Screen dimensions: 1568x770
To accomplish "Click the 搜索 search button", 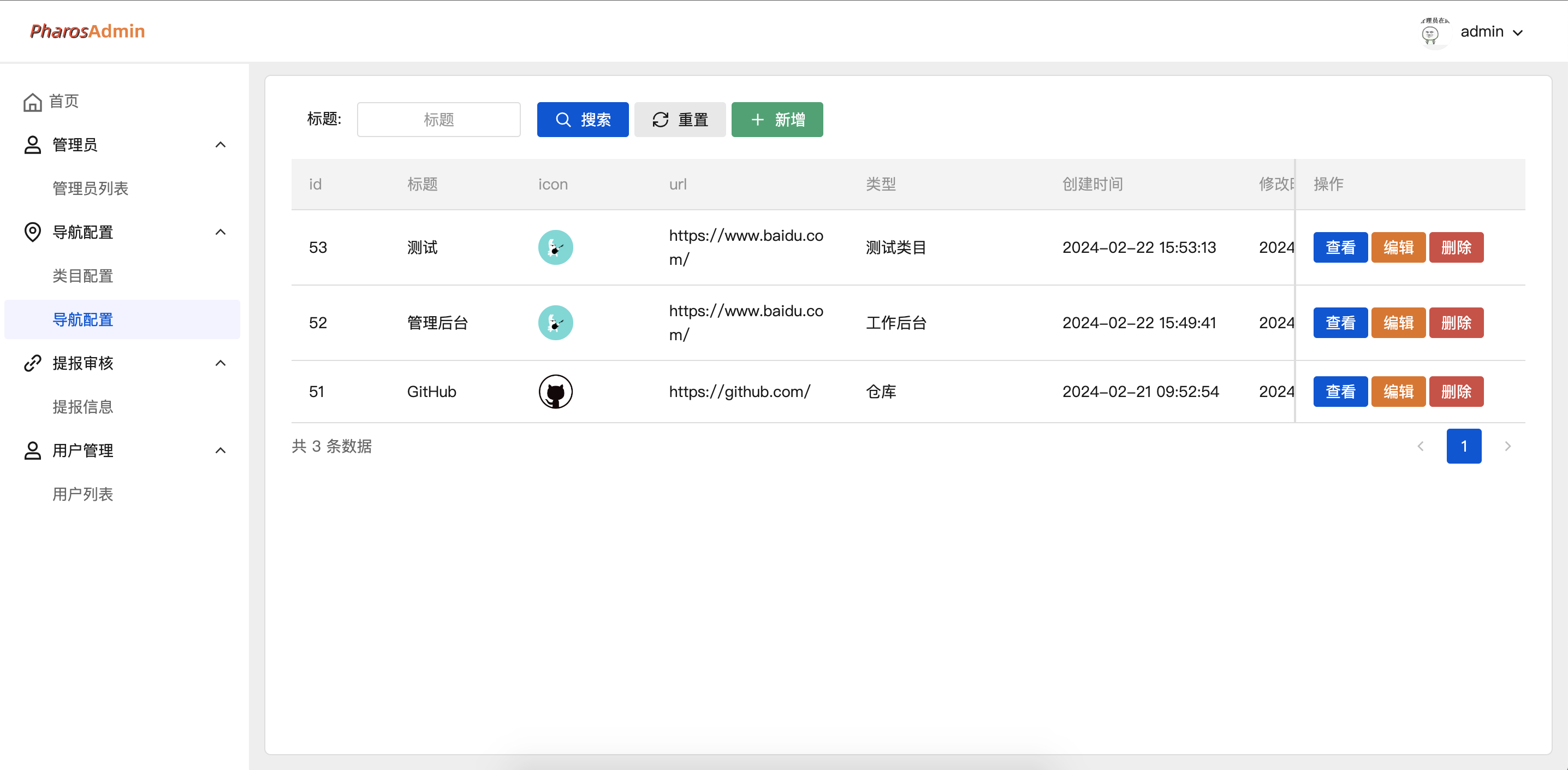I will [583, 119].
